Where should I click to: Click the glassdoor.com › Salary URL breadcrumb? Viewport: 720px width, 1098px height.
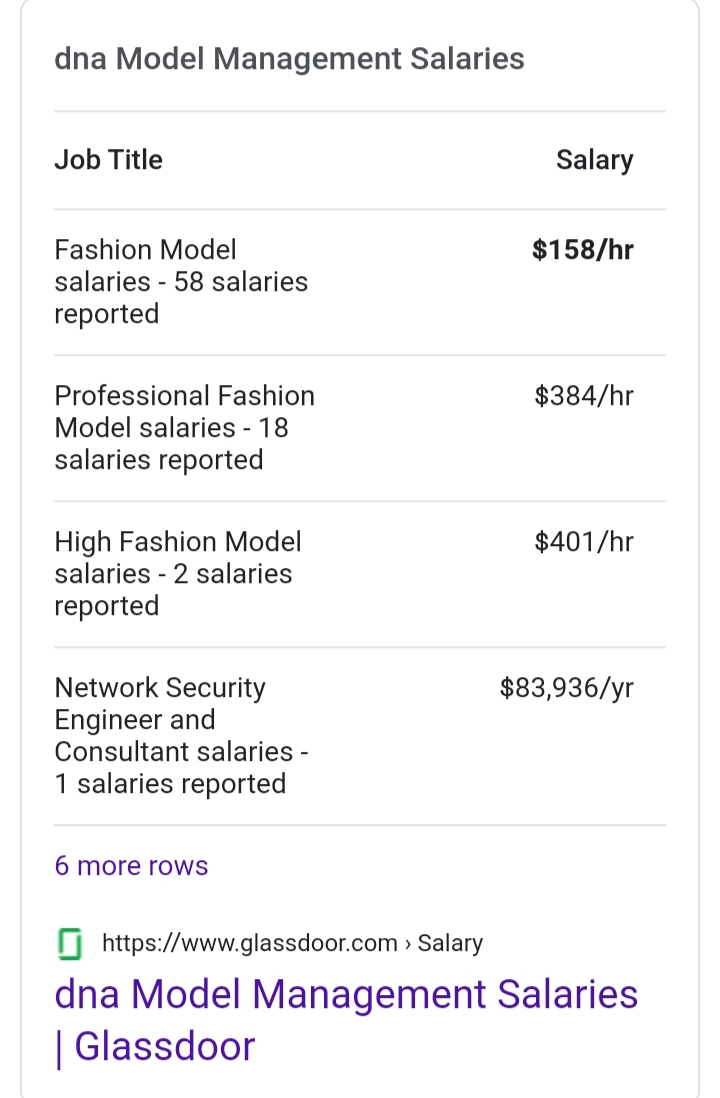(292, 943)
